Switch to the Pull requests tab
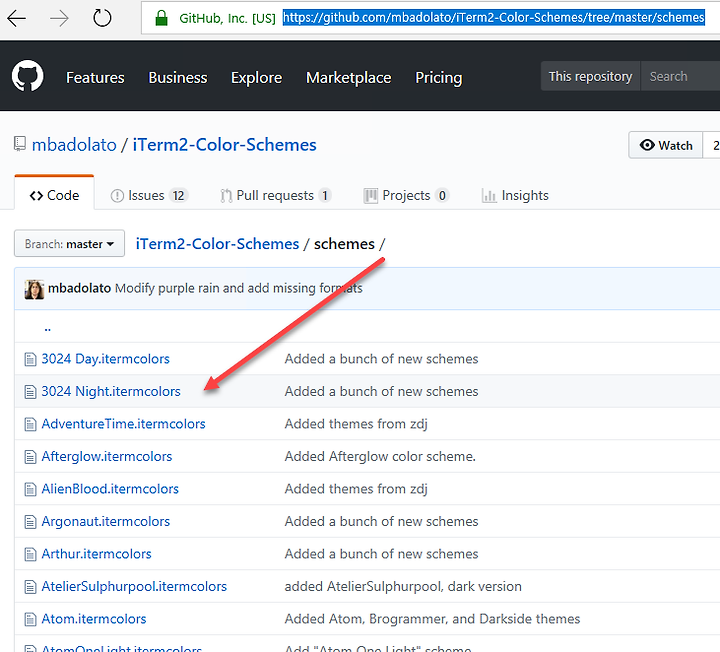The height and width of the screenshot is (652, 720). pyautogui.click(x=276, y=196)
